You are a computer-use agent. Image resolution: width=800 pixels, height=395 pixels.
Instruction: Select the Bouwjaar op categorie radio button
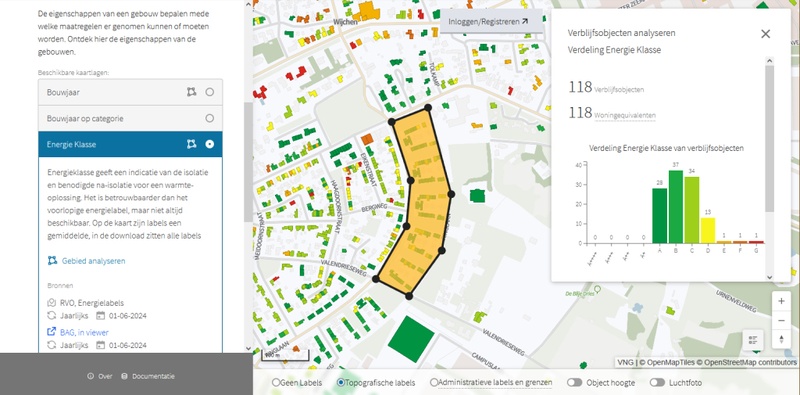tap(210, 118)
